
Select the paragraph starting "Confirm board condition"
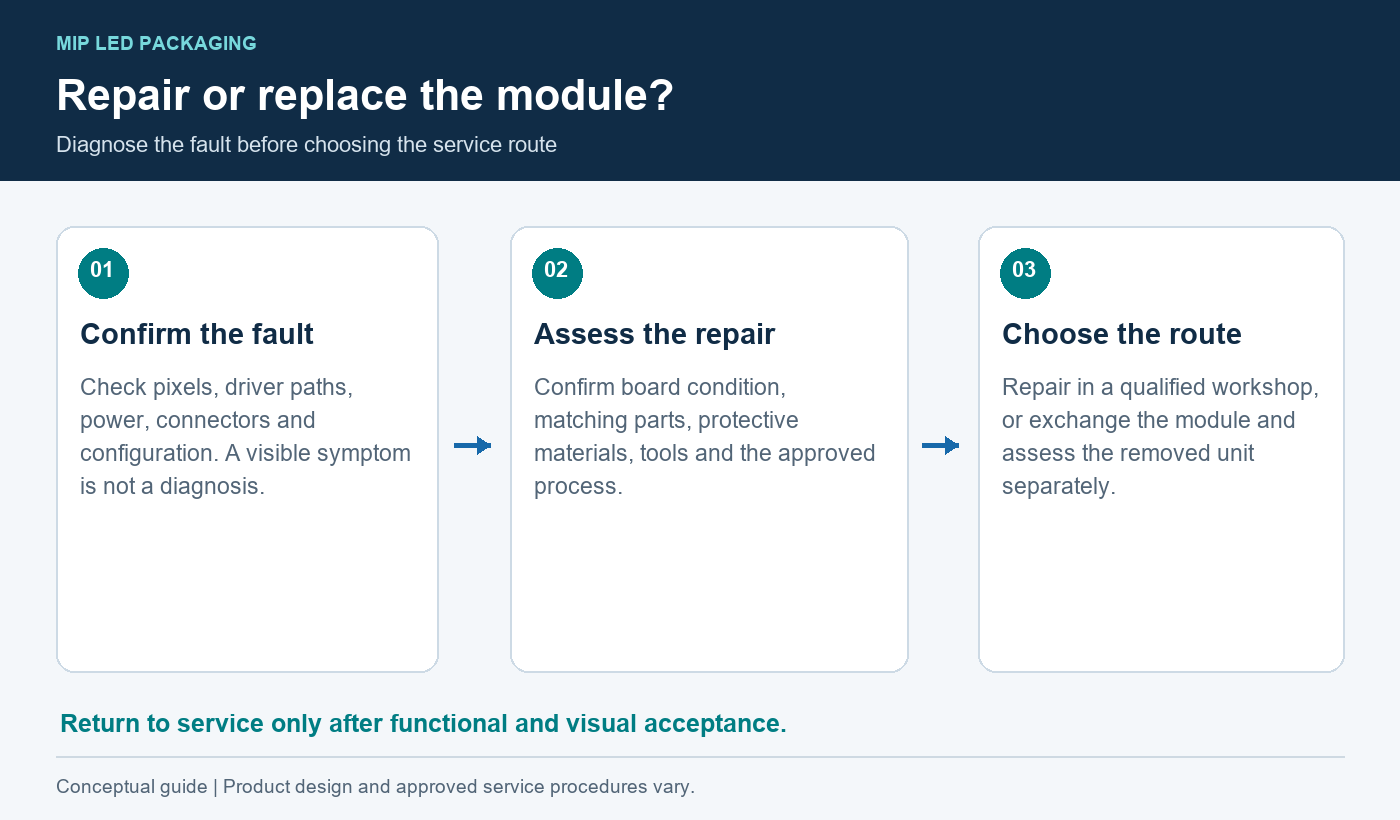(x=705, y=437)
